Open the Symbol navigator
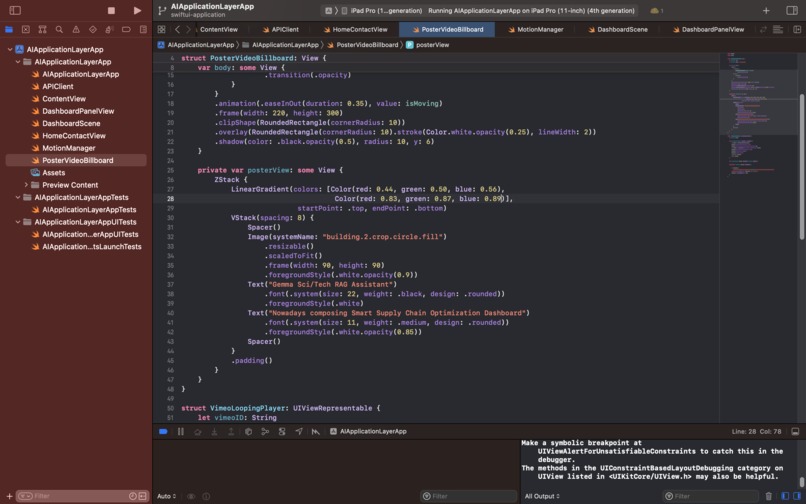This screenshot has height=504, width=806. point(43,29)
